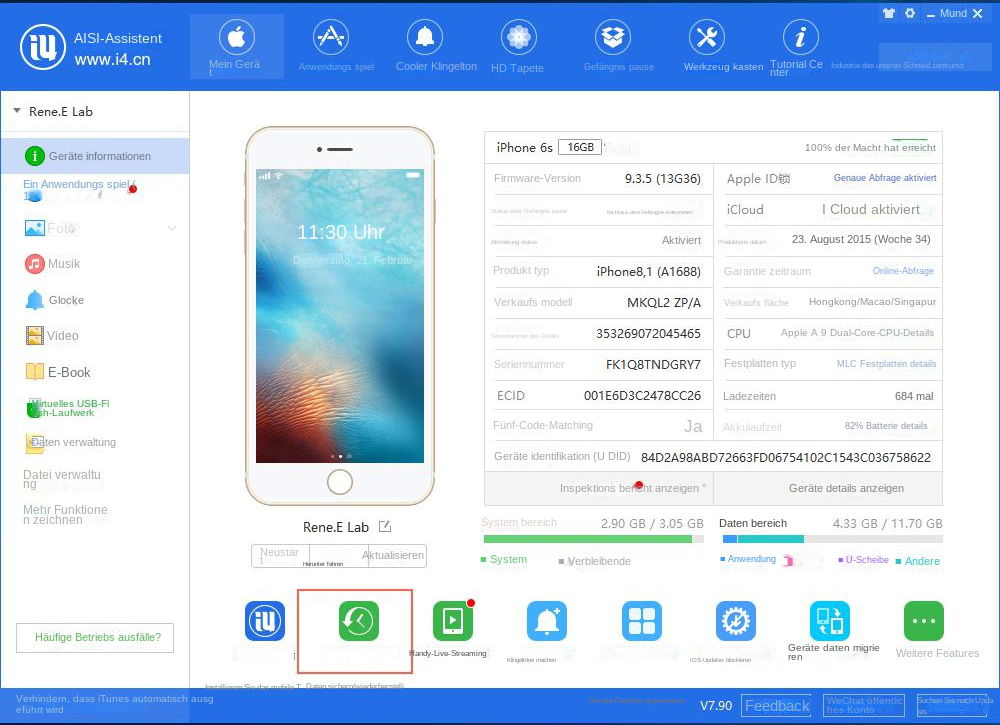Open Ein Anwendungs spiel sidebar item

click(78, 189)
